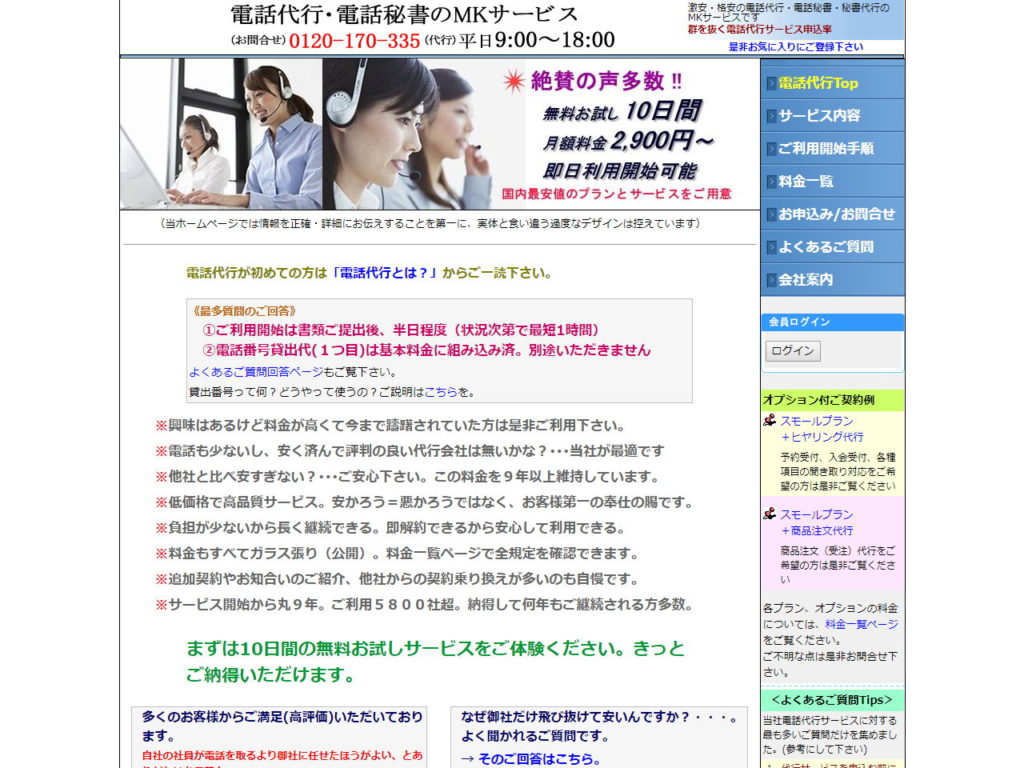
Task: Click the person icon beside ヒヤリング代行 plan
Action: click(769, 421)
